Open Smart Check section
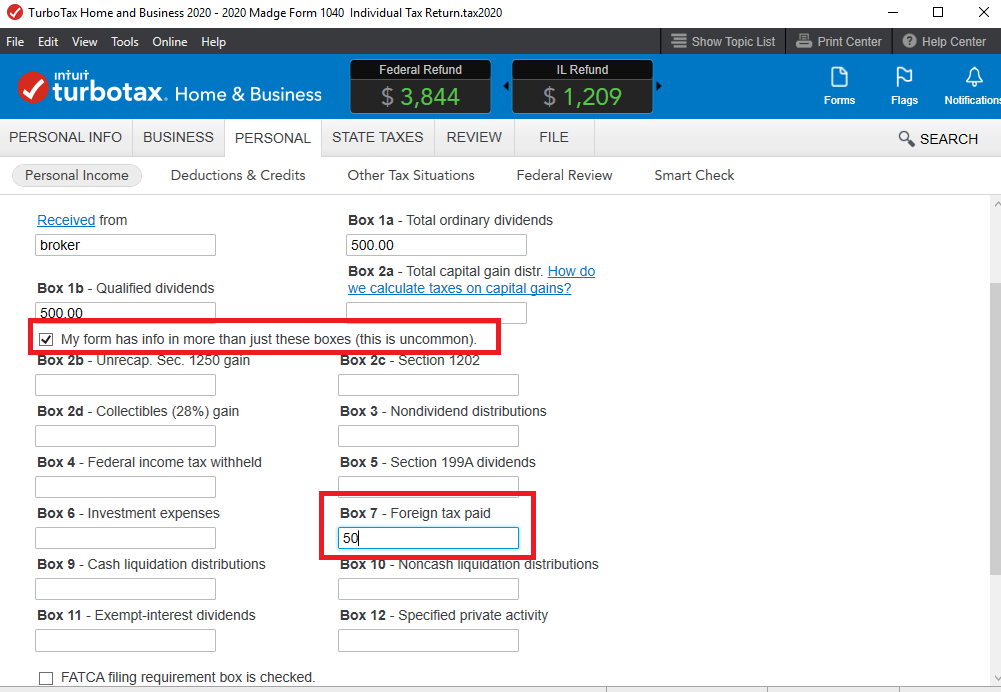 point(694,175)
